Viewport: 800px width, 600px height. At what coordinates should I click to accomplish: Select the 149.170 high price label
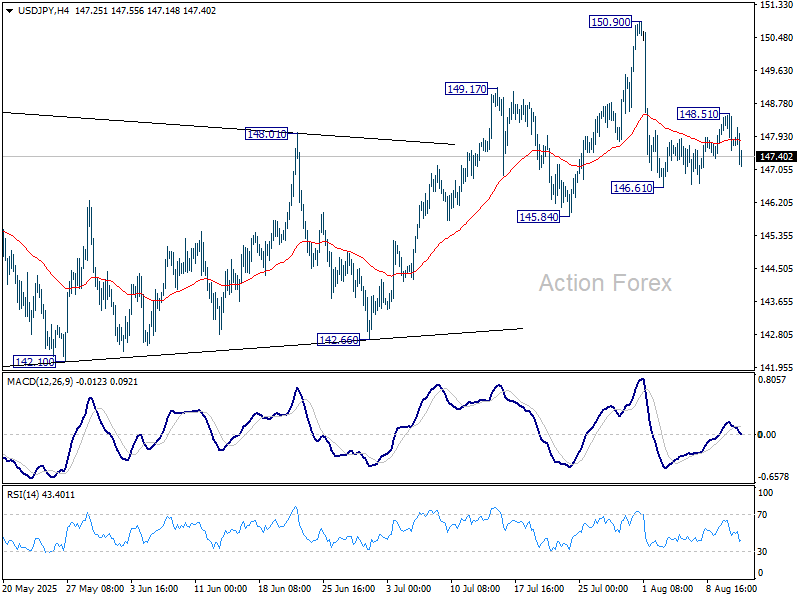point(467,89)
